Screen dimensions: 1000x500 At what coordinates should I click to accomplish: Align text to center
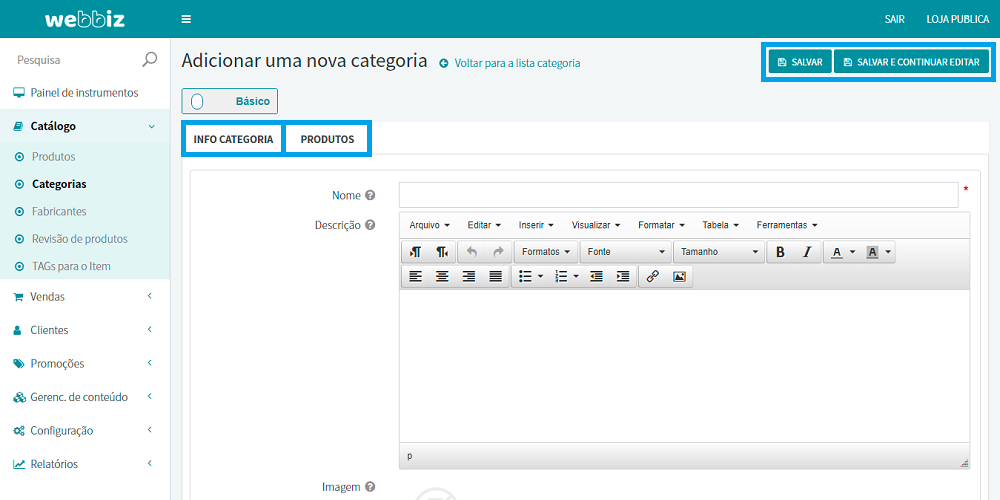442,277
